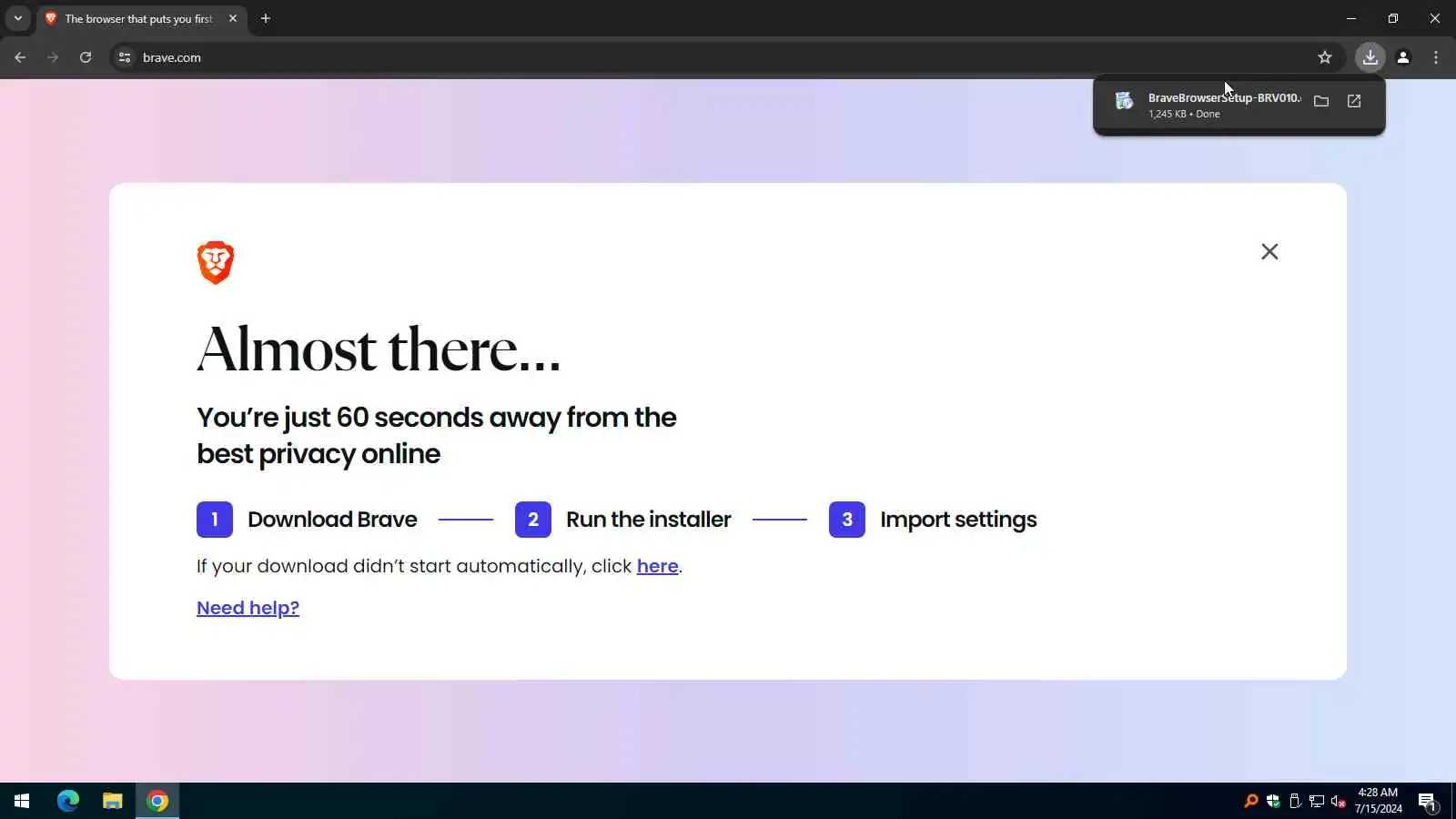Click the taskbar clock showing 4:28 AM
This screenshot has height=819, width=1456.
[1378, 801]
